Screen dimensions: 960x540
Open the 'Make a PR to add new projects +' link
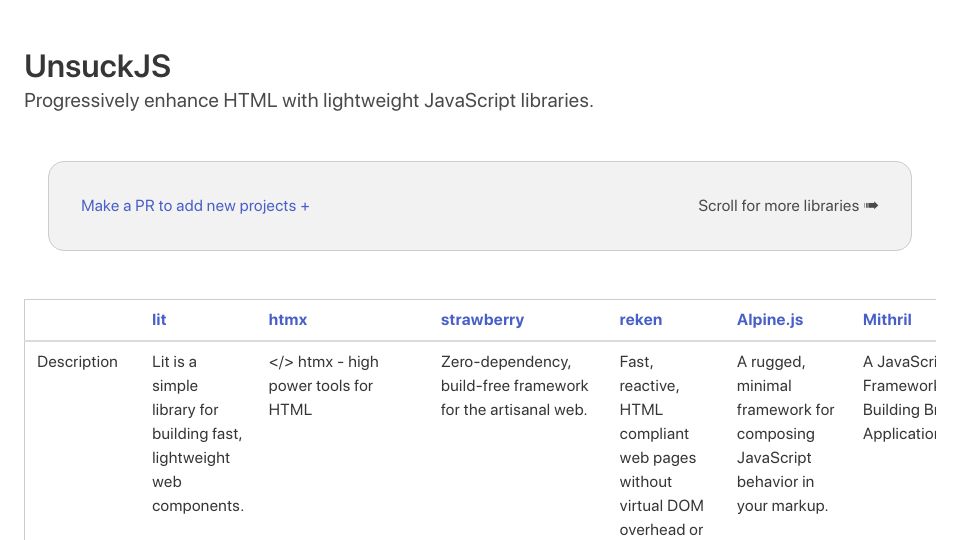[195, 206]
